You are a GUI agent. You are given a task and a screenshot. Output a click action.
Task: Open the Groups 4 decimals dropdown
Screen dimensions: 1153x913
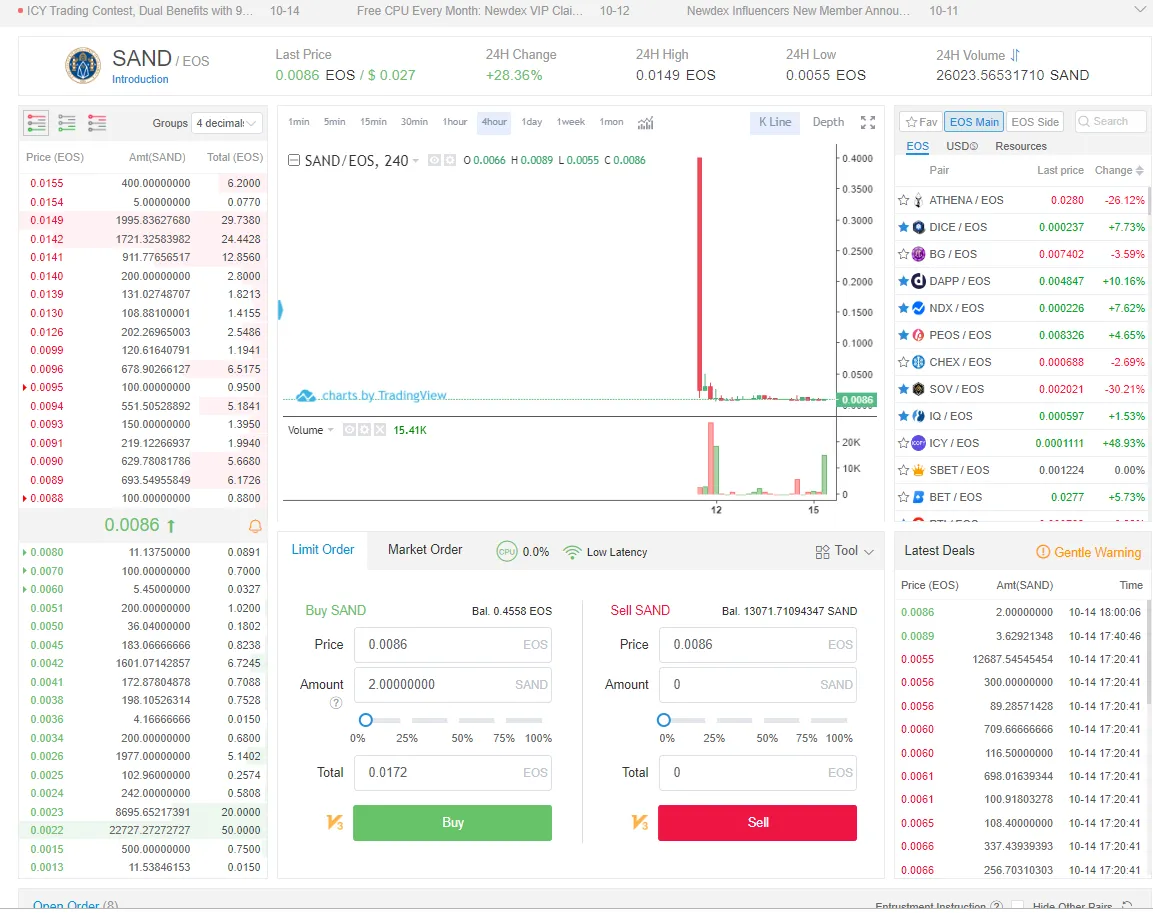226,123
